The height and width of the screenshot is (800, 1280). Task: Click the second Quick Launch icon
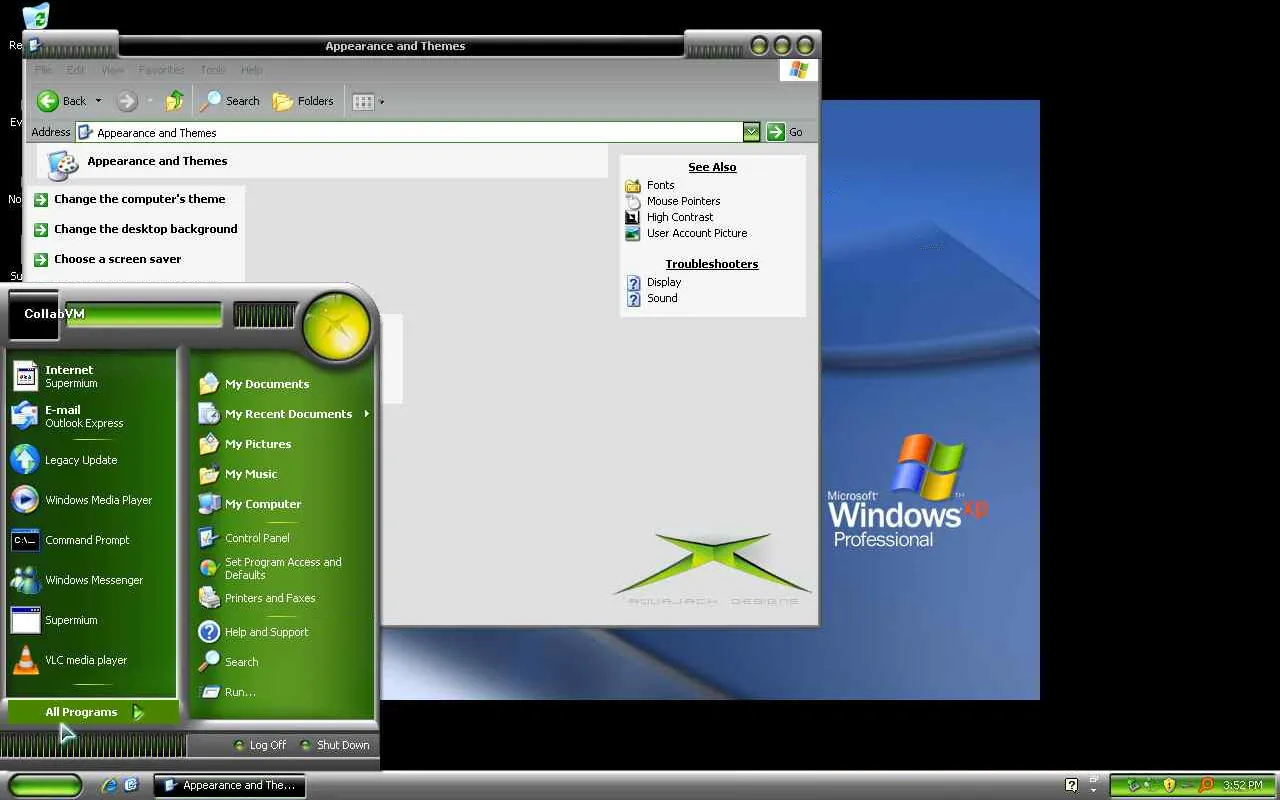click(x=131, y=785)
